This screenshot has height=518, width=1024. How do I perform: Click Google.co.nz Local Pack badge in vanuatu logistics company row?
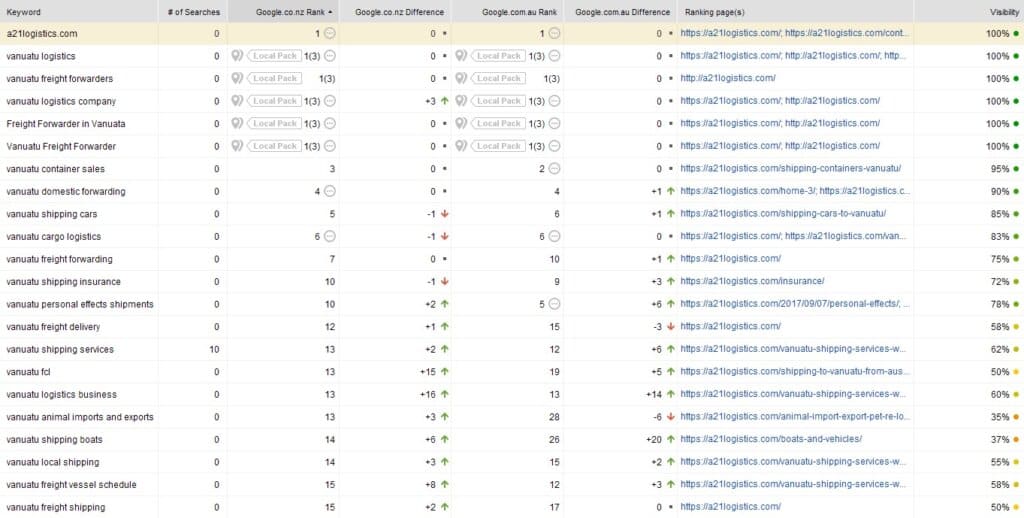tap(274, 101)
